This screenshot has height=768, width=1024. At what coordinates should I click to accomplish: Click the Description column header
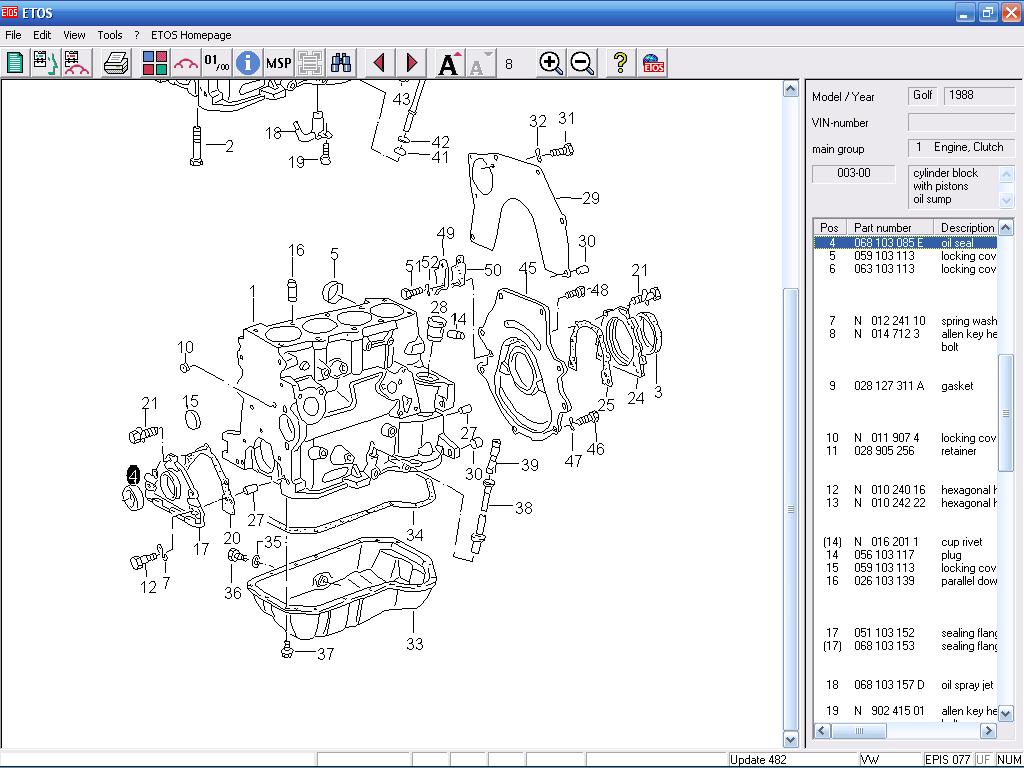[x=967, y=227]
